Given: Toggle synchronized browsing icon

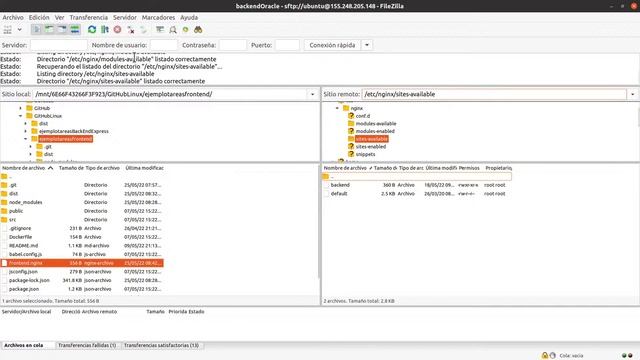Looking at the screenshot, I should click(x=186, y=29).
